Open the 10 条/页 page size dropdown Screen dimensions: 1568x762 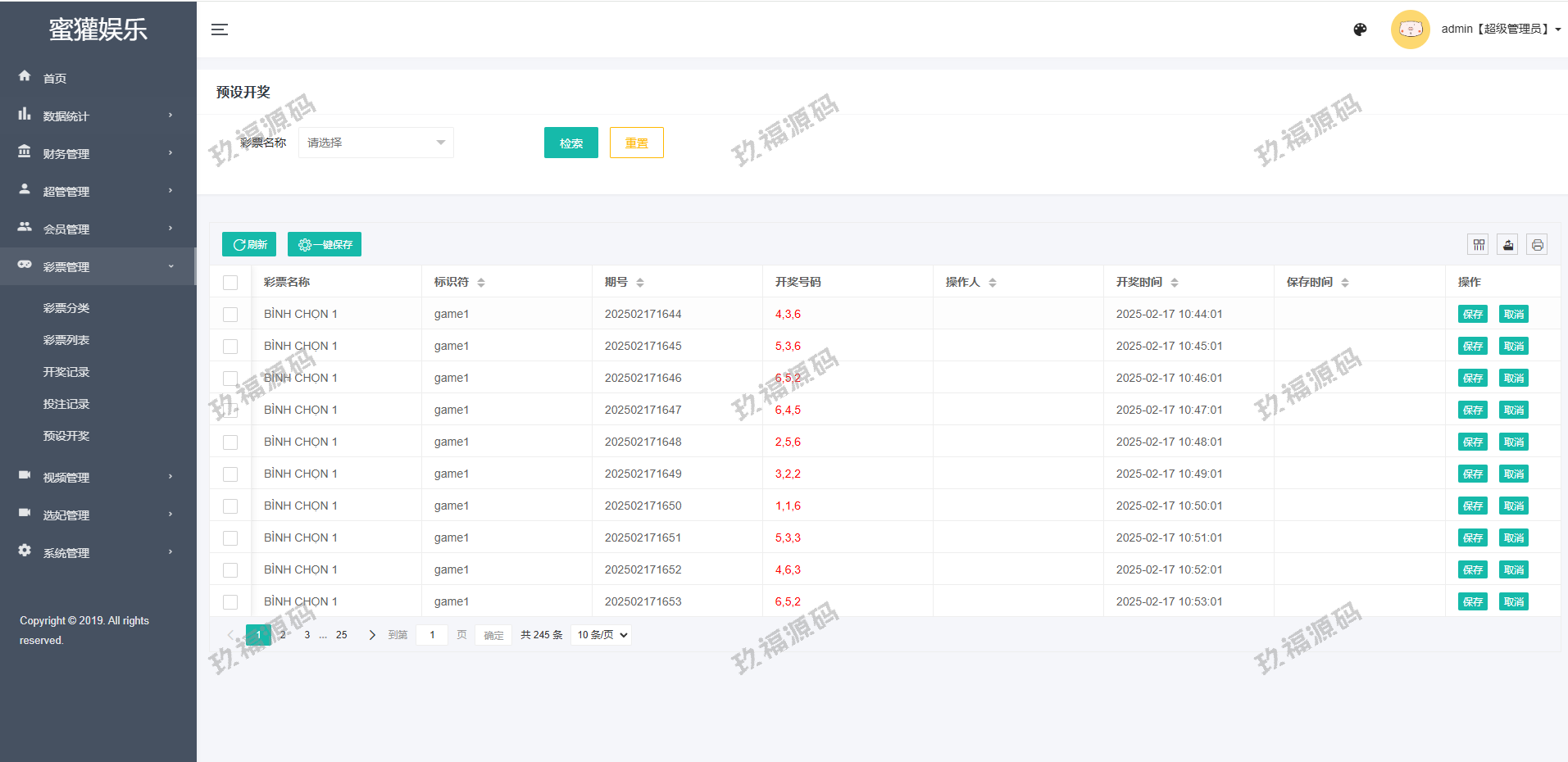[x=602, y=635]
